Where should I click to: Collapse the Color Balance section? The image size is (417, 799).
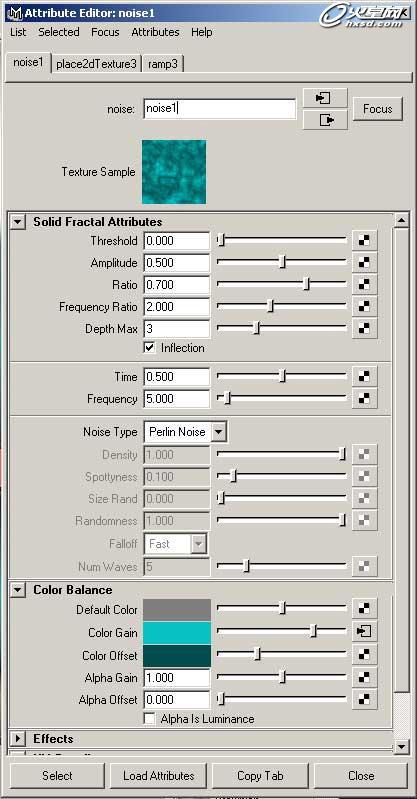[18, 590]
